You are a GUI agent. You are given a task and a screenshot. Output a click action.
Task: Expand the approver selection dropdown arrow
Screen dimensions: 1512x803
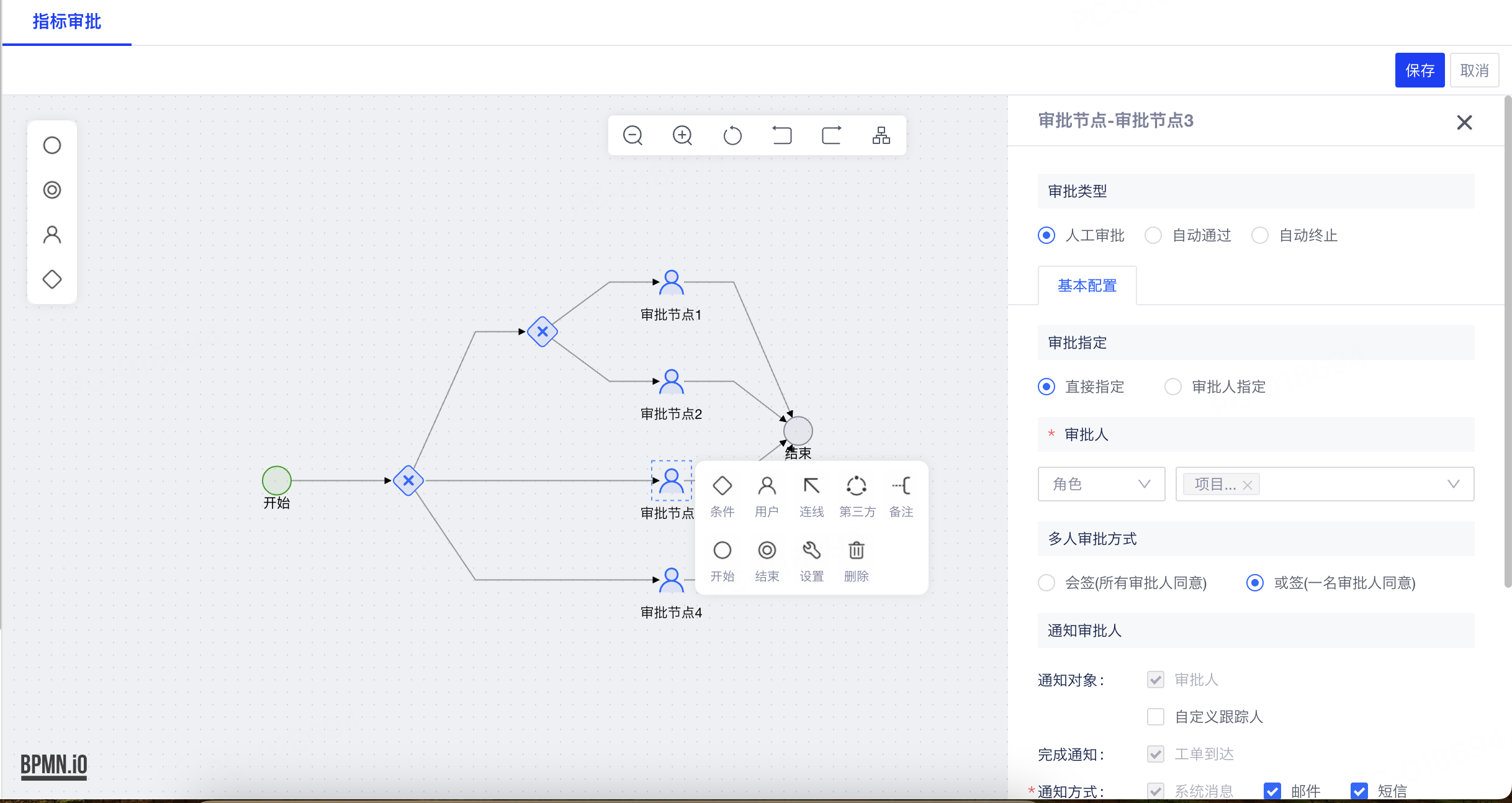click(1453, 484)
